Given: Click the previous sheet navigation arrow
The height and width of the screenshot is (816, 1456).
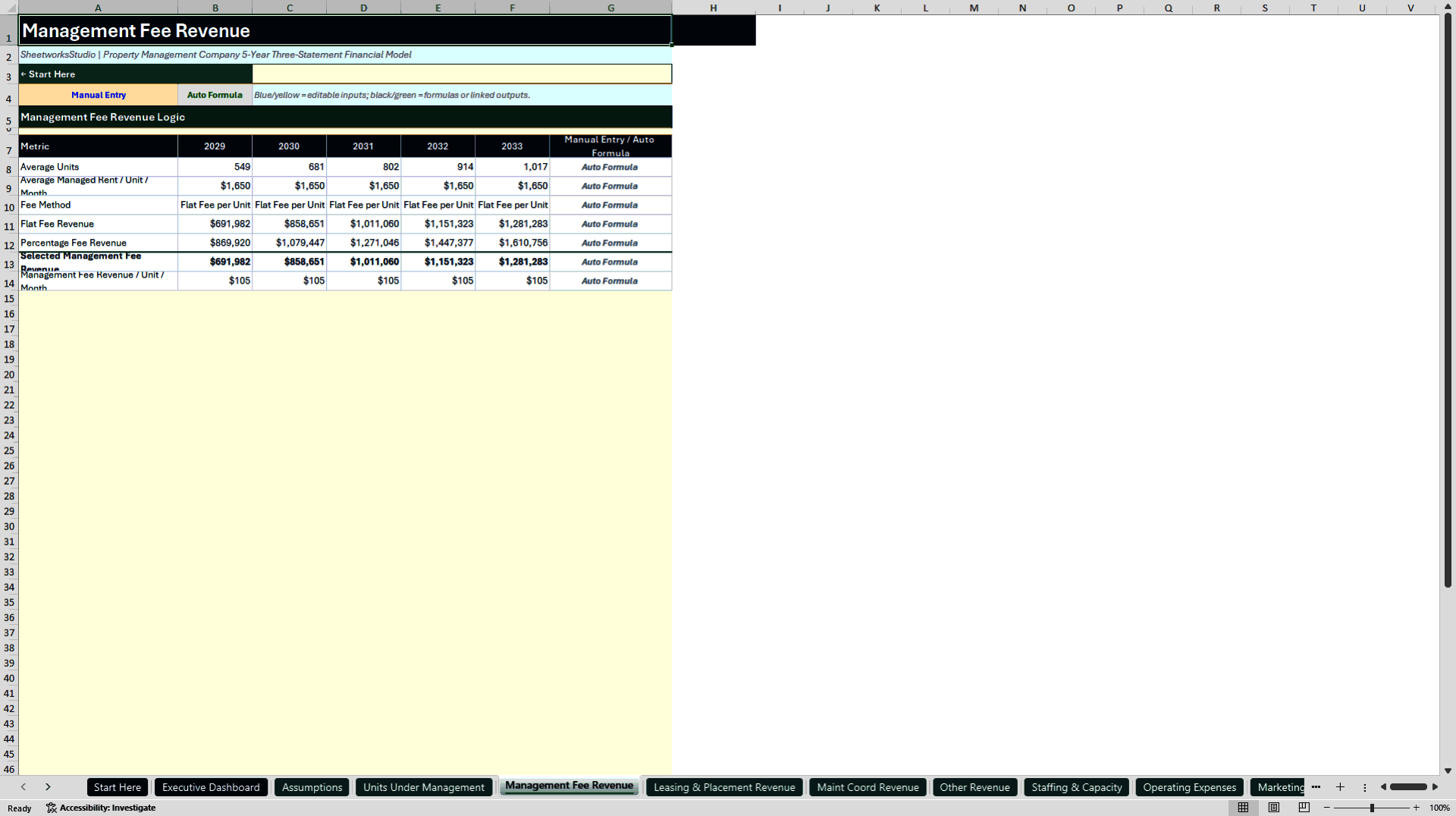Looking at the screenshot, I should tap(24, 787).
